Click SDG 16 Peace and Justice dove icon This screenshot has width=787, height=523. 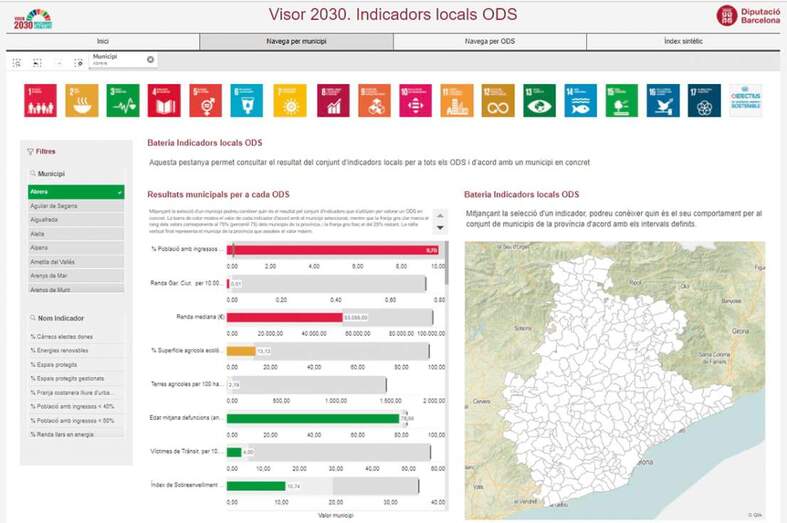click(x=663, y=100)
